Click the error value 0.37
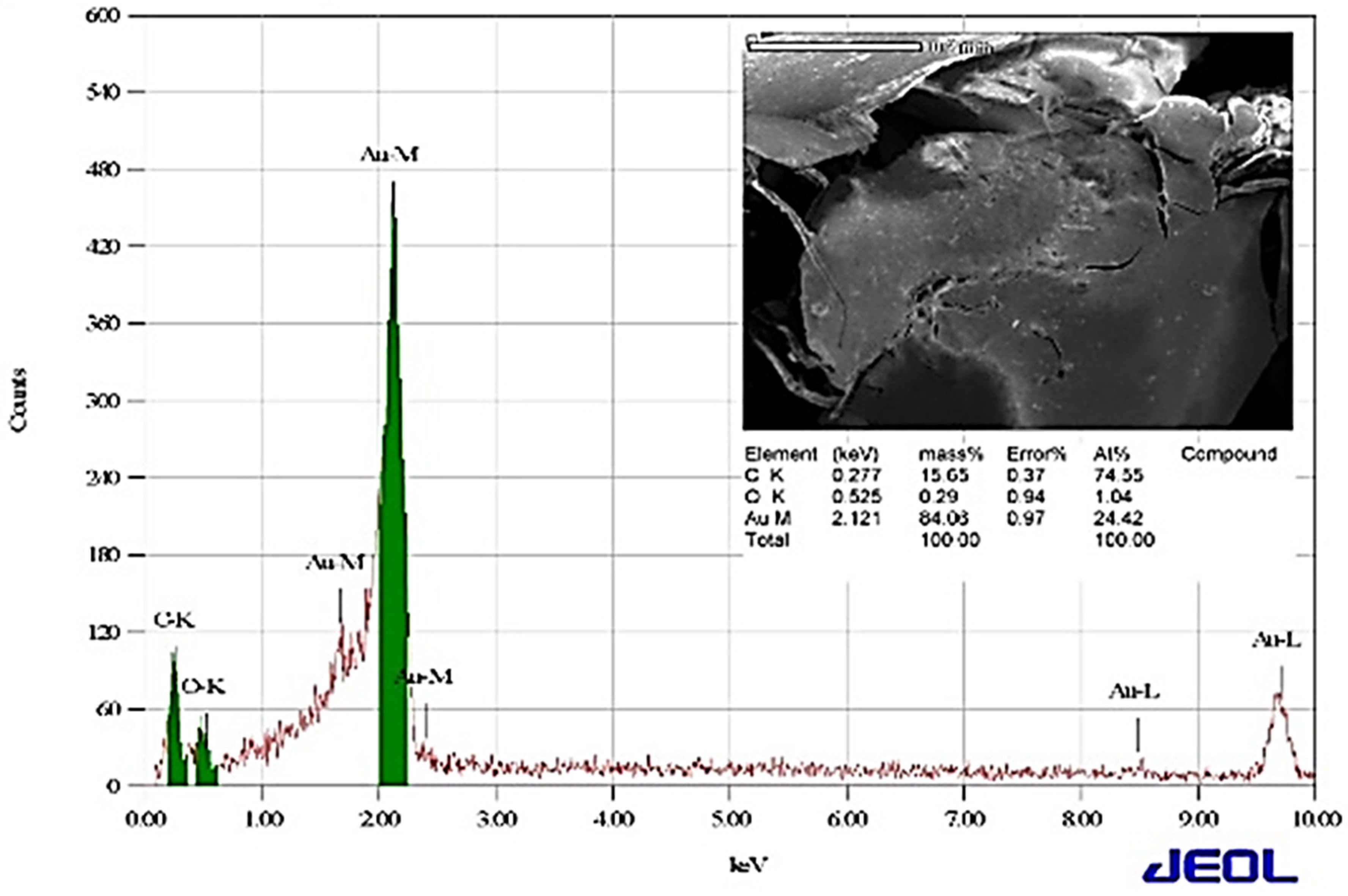The image size is (1348, 896). [x=1026, y=475]
